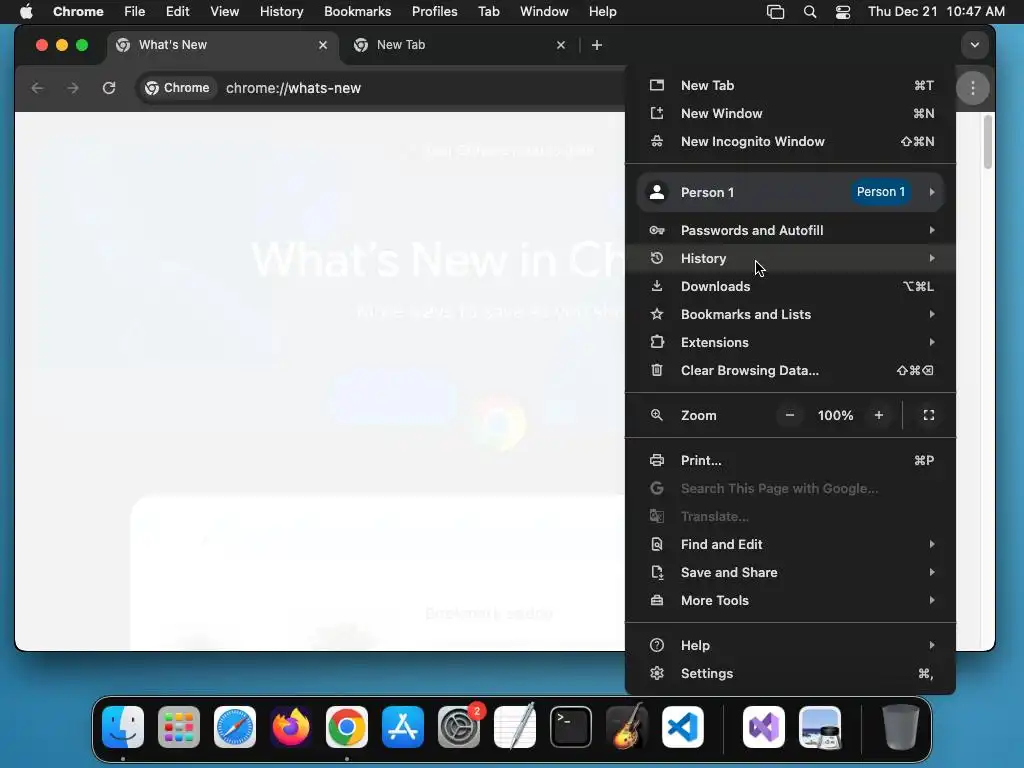Open the View menu in menu bar
The image size is (1024, 768).
coord(224,12)
